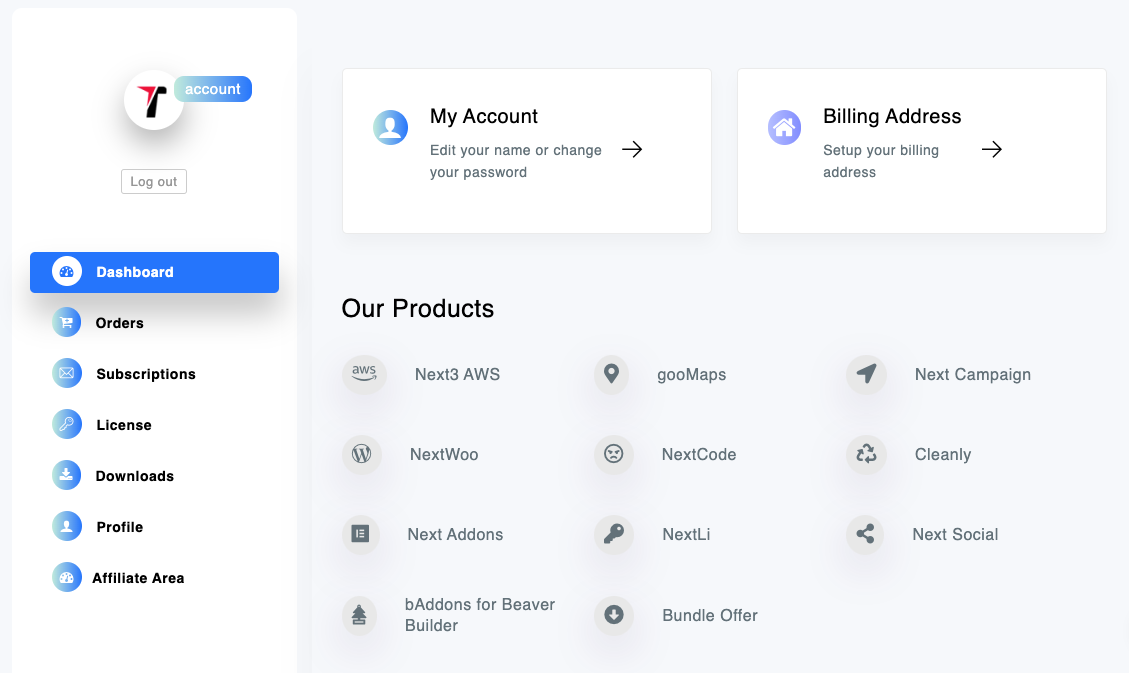Click the My Account user avatar icon
The image size is (1129, 673).
[x=390, y=127]
